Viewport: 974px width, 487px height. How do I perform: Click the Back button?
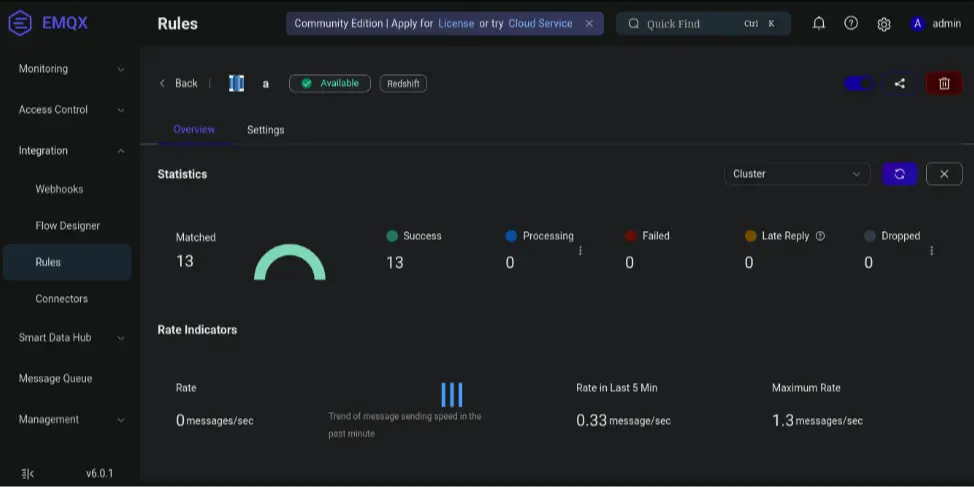(x=179, y=84)
